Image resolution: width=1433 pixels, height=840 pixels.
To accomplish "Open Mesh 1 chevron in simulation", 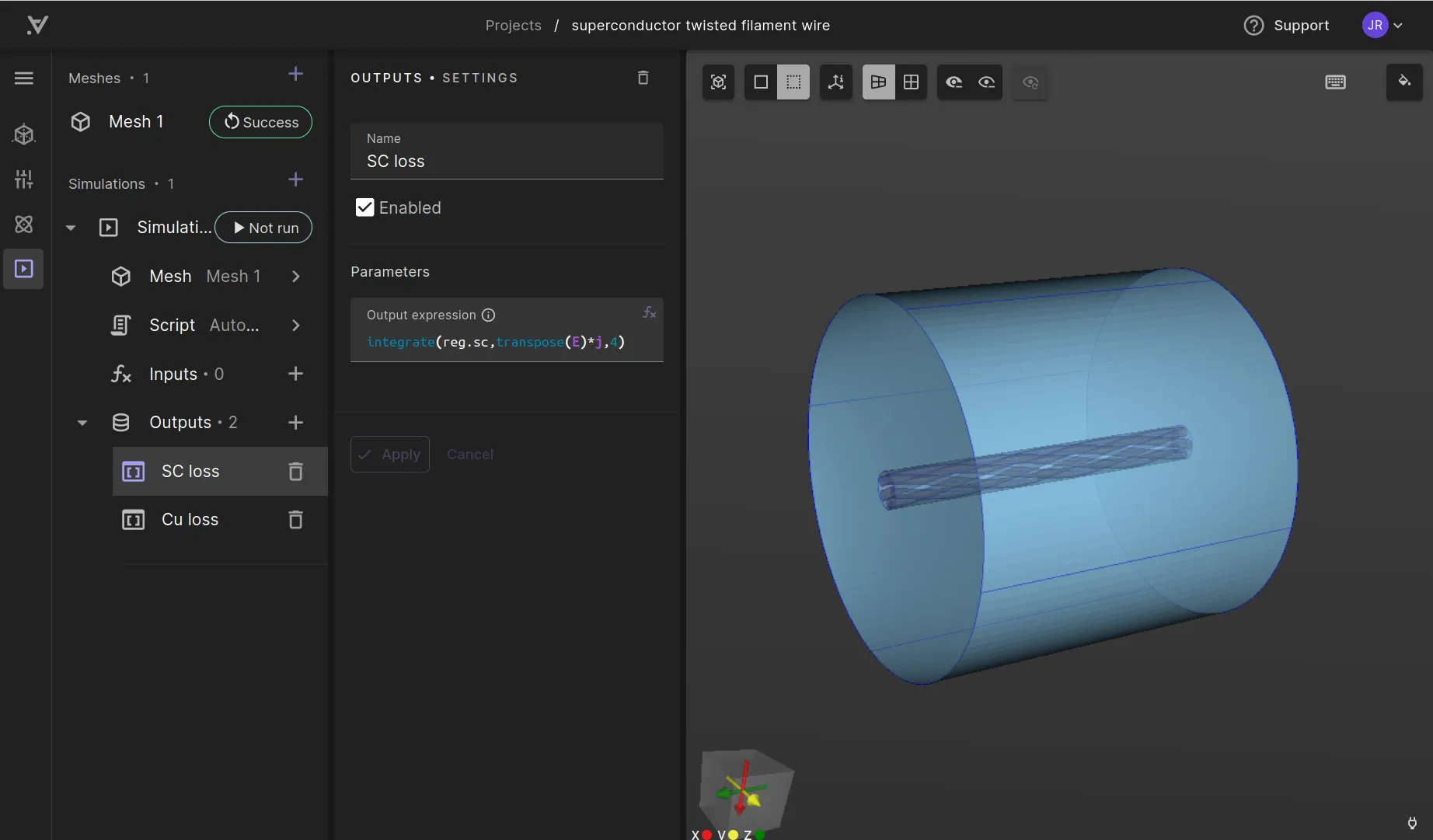I will [x=295, y=277].
